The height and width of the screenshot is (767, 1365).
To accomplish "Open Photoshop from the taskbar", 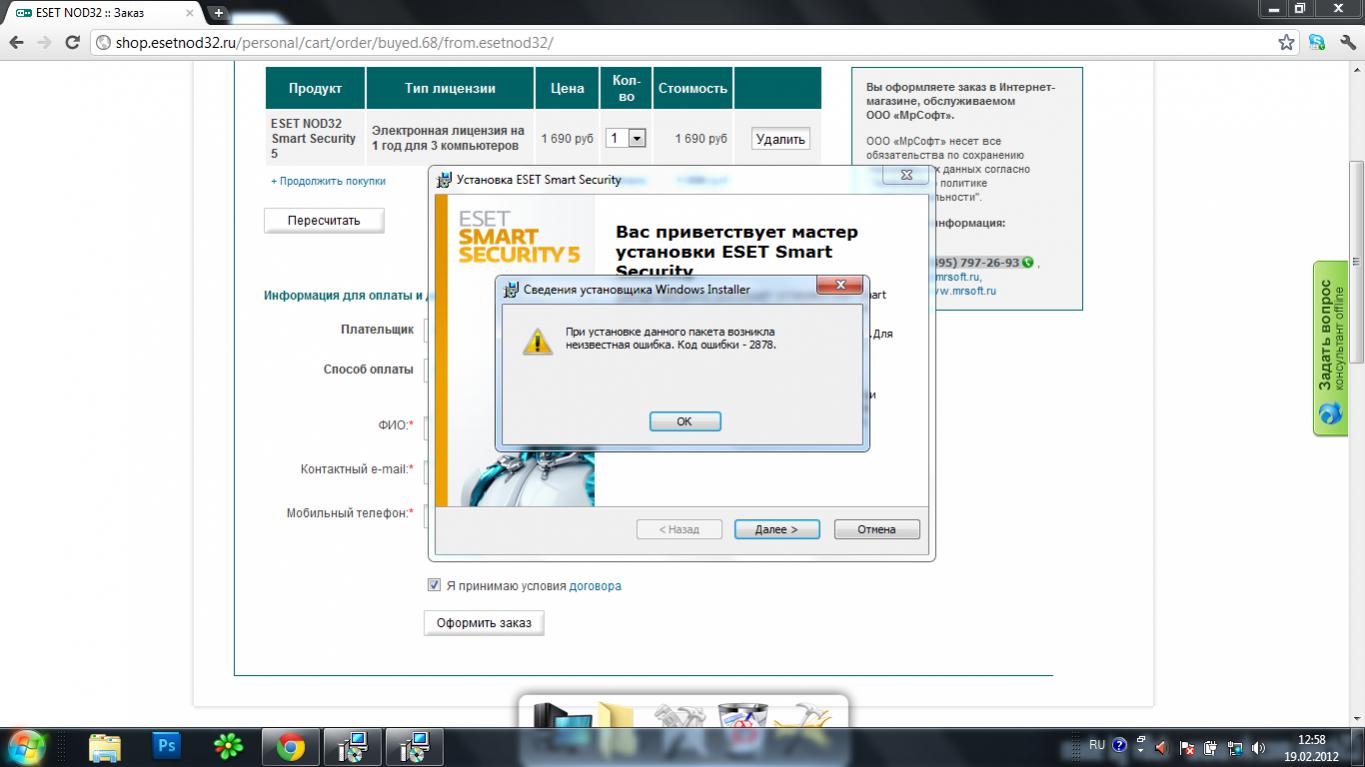I will pos(167,746).
